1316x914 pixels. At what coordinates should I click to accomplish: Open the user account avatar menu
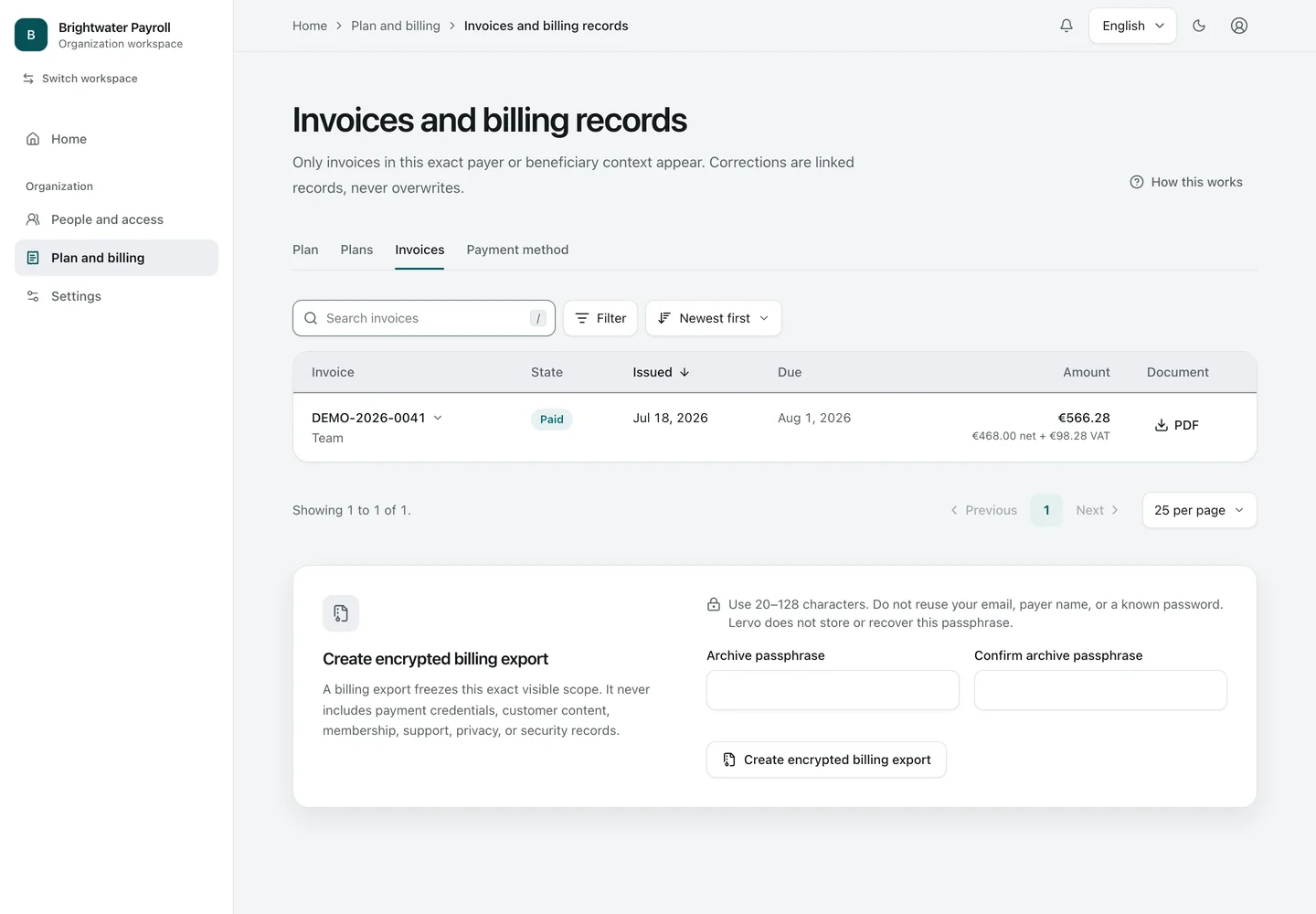1239,26
